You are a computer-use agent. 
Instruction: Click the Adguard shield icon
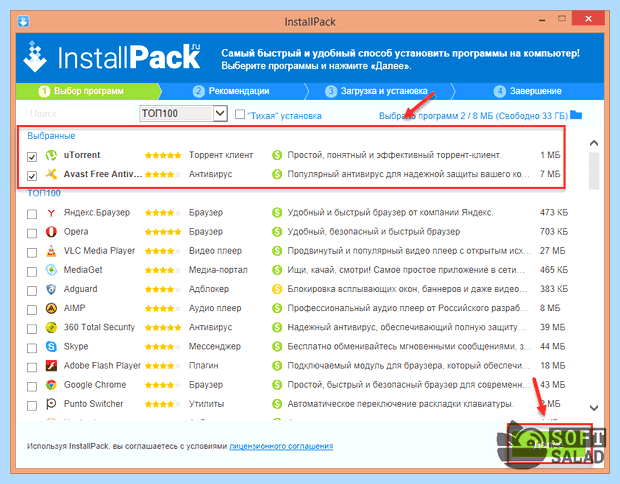click(51, 289)
